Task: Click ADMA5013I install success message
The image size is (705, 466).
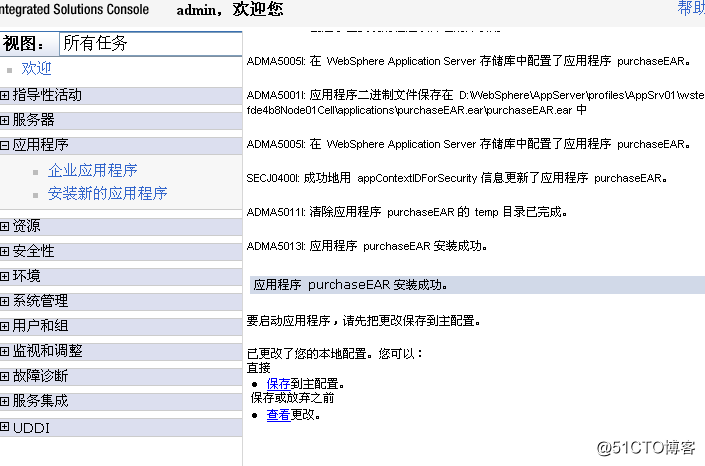Action: pyautogui.click(x=367, y=246)
